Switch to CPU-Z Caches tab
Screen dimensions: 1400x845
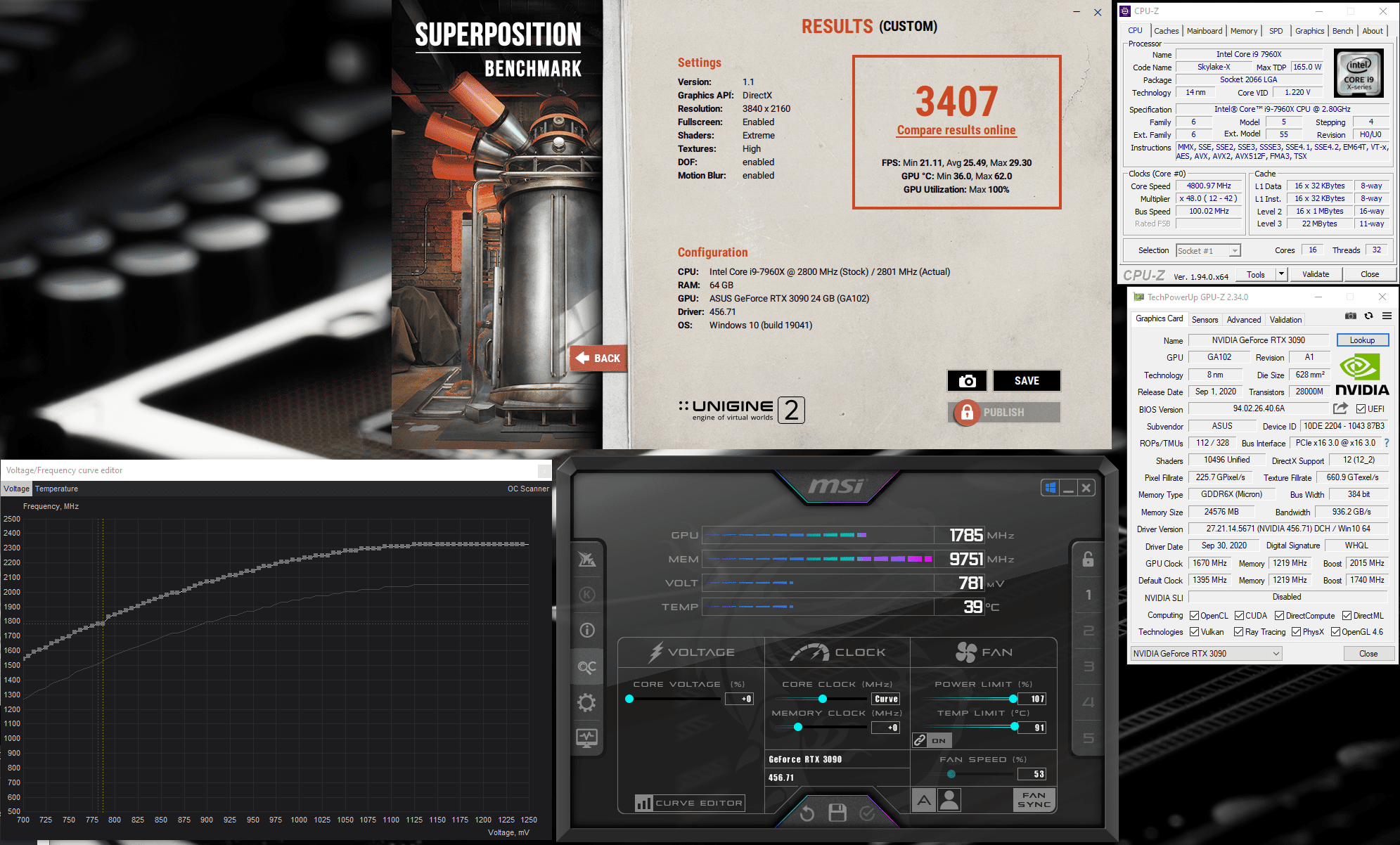coord(1166,31)
